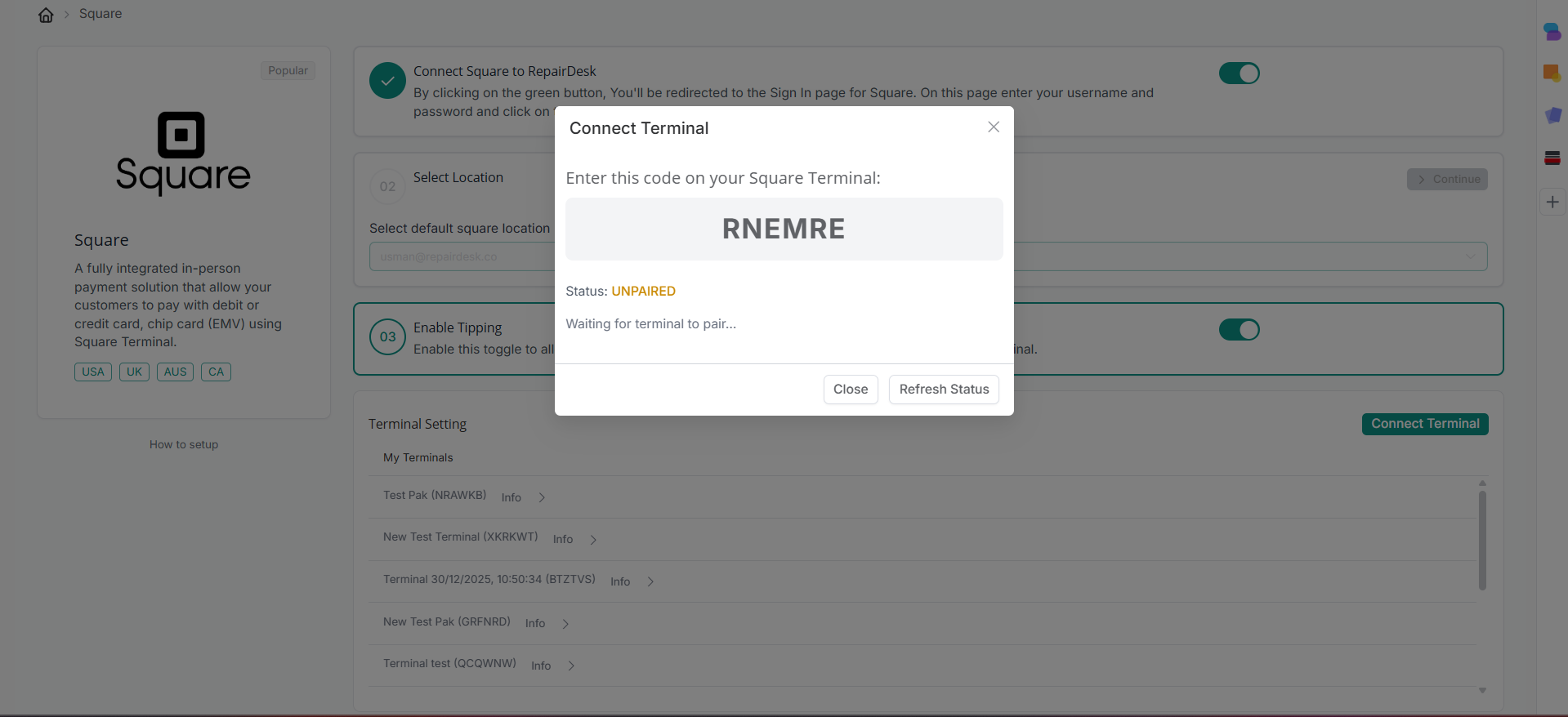This screenshot has height=717, width=1568.
Task: Click the step 03 circle icon
Action: pos(387,337)
